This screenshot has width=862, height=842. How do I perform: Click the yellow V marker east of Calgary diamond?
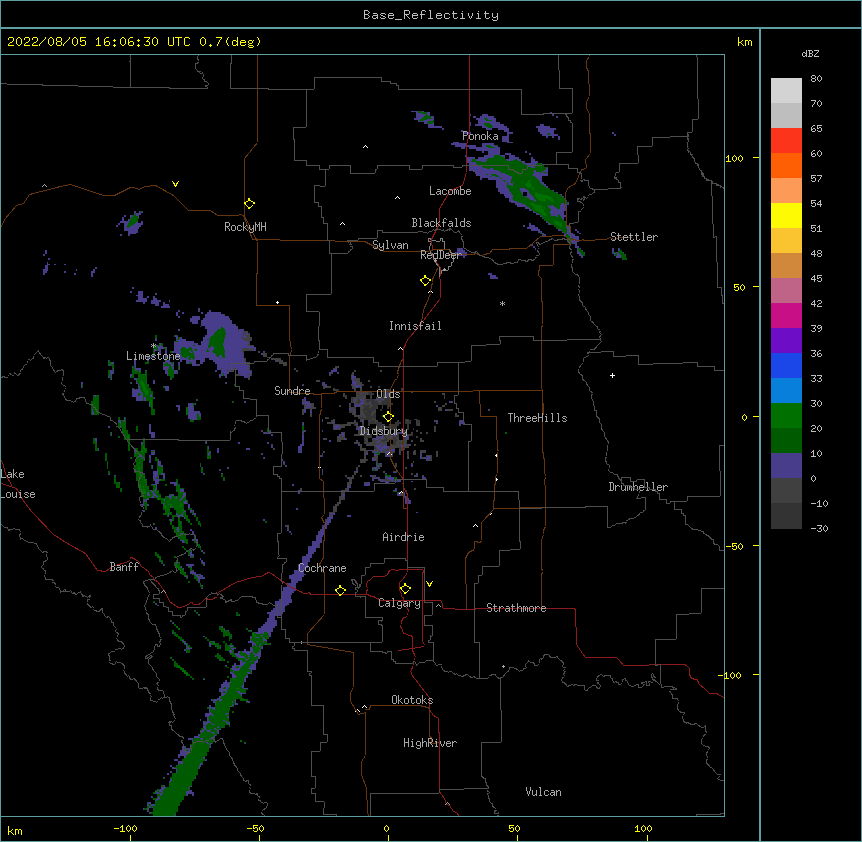coord(429,584)
